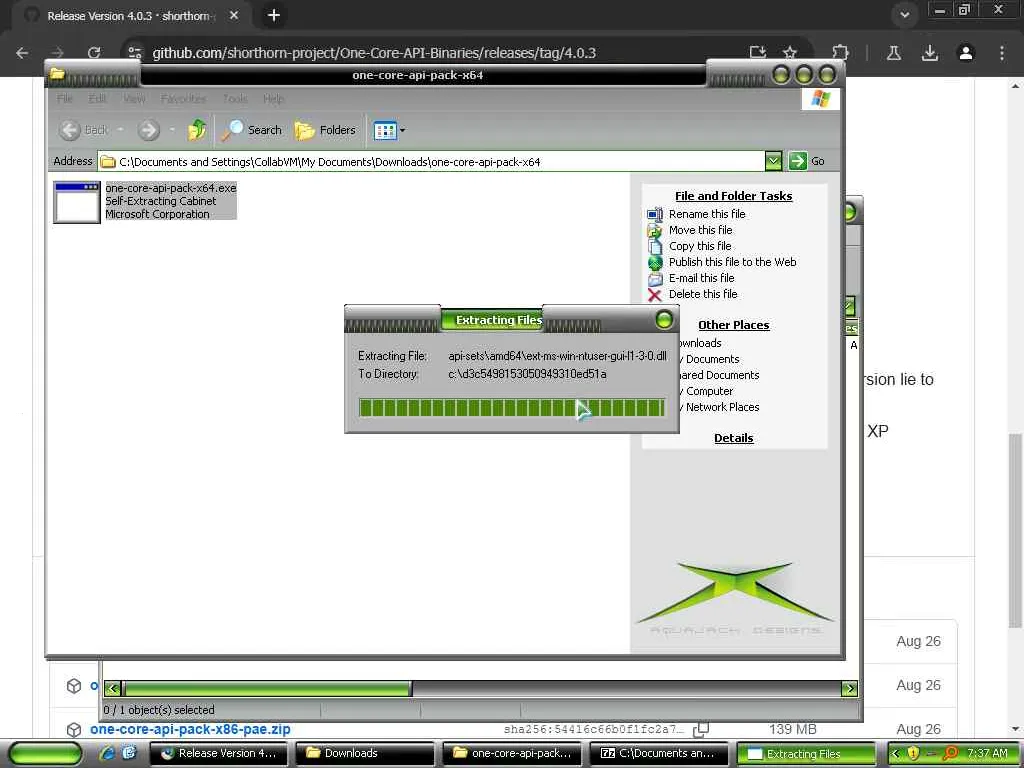Open the browser three-dot menu
The image size is (1024, 768).
(1002, 53)
